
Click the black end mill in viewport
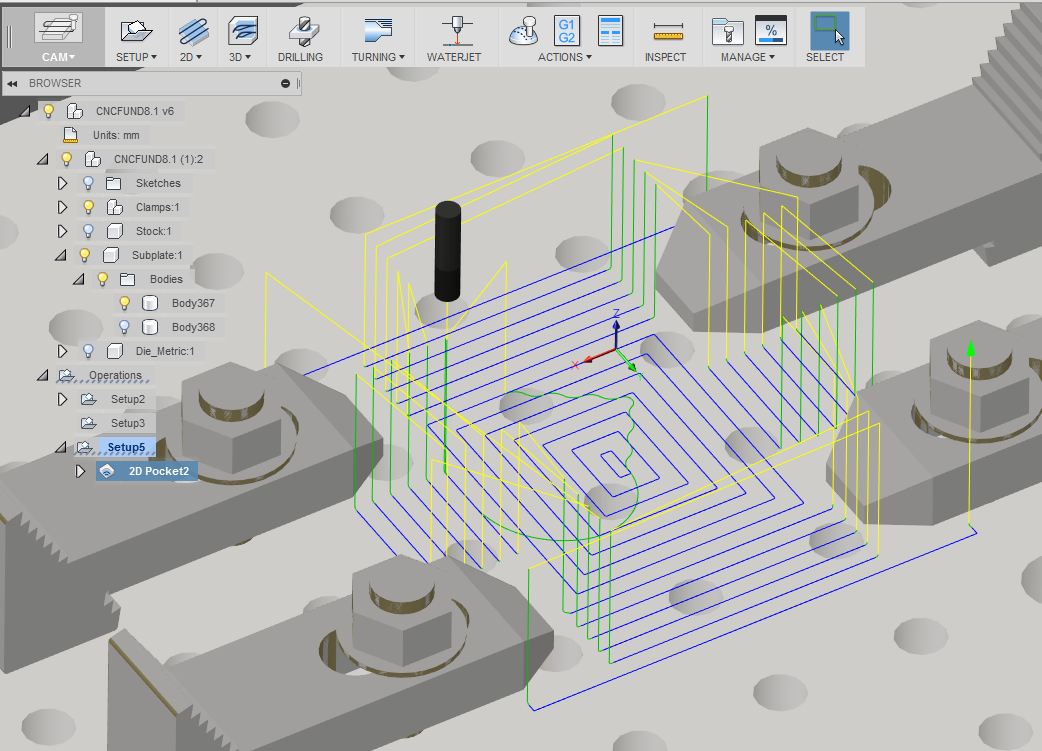(x=448, y=251)
